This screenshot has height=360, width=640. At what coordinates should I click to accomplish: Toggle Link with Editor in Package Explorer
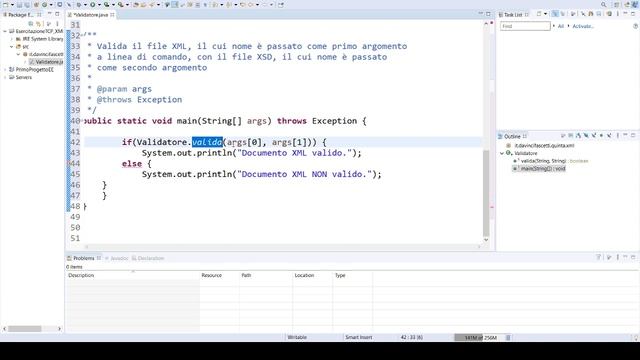pos(38,24)
